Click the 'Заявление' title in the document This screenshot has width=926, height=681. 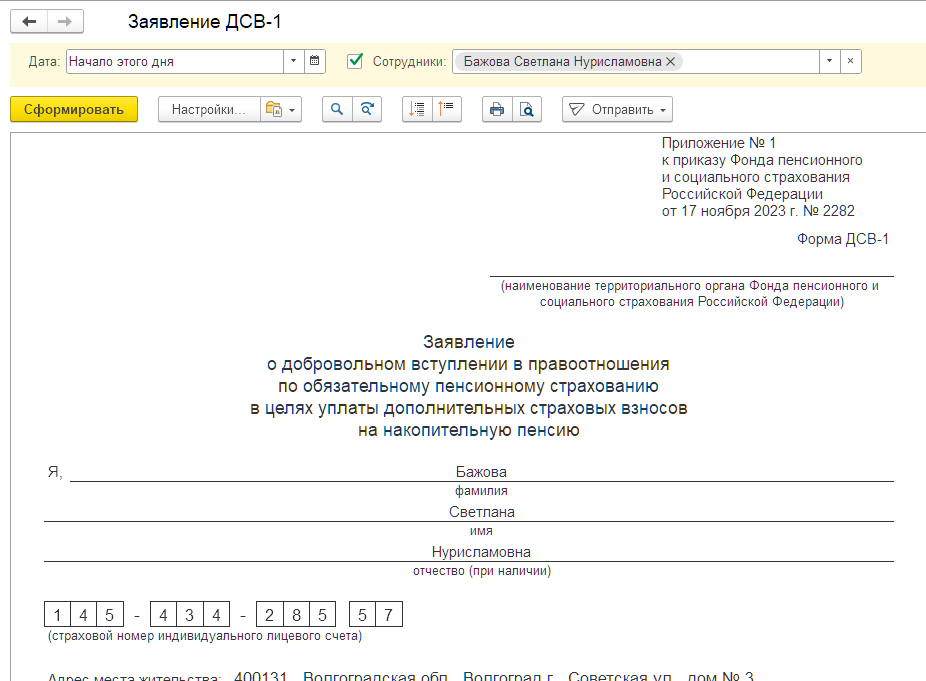pyautogui.click(x=469, y=342)
